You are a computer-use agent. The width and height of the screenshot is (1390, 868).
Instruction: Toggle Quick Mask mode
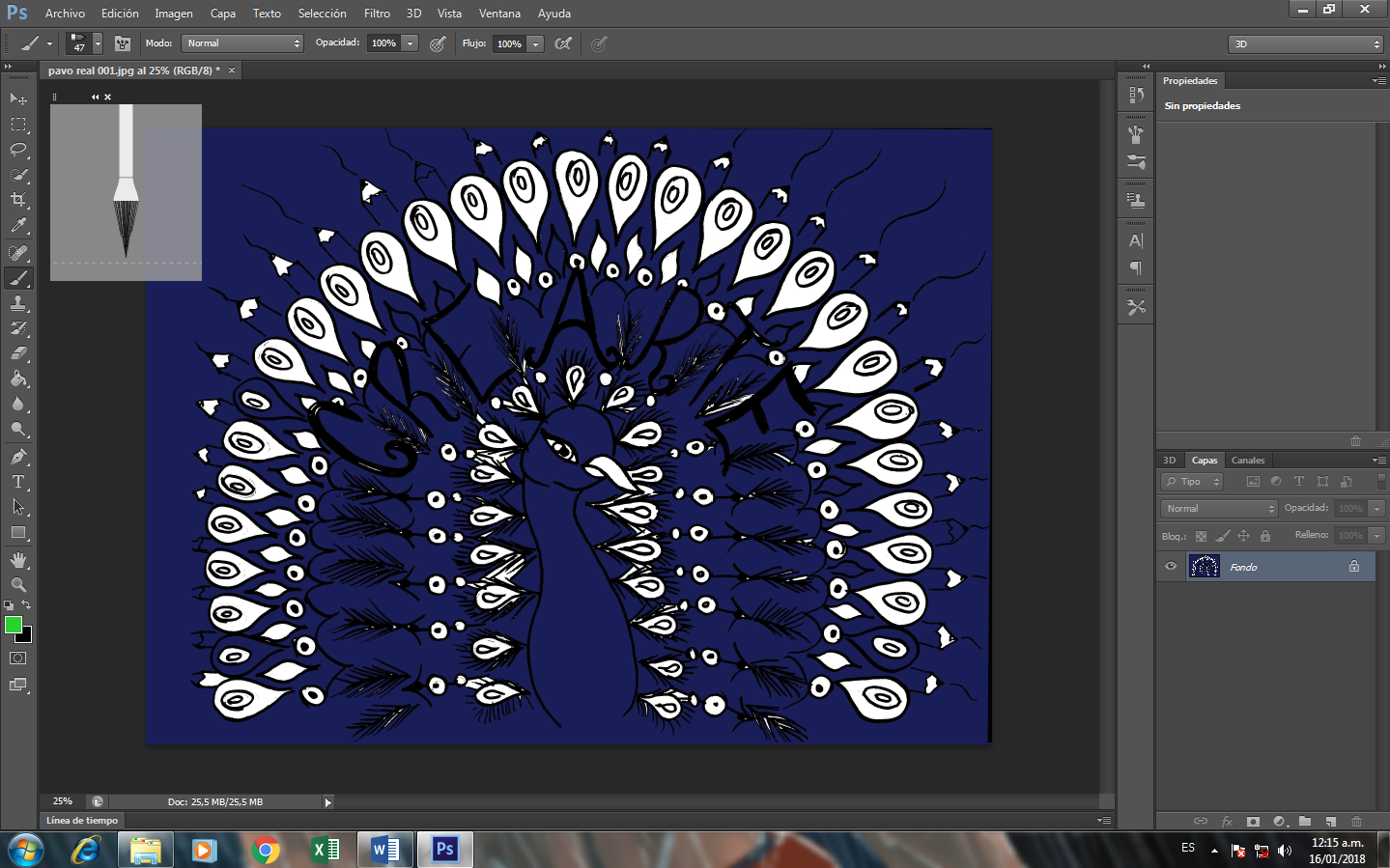click(17, 658)
